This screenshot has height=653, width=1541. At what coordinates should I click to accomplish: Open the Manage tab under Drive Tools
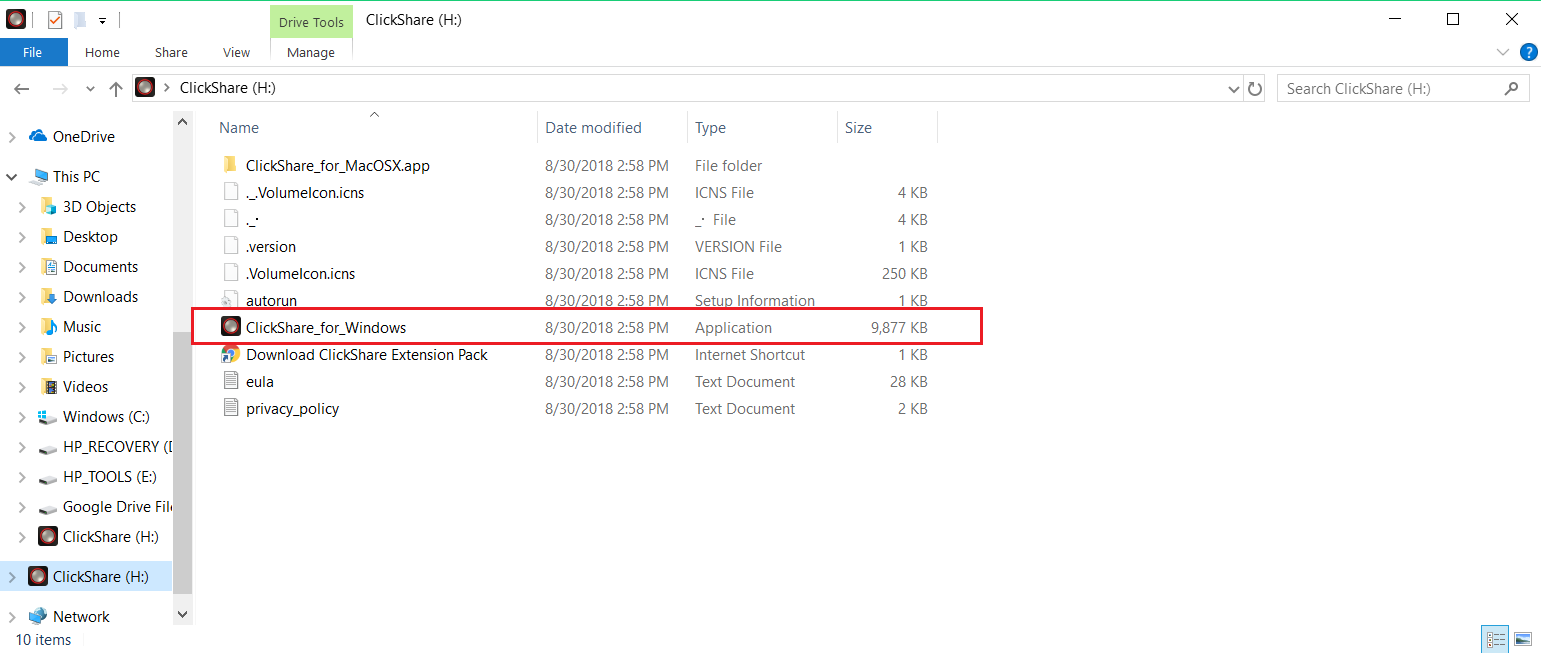[311, 52]
